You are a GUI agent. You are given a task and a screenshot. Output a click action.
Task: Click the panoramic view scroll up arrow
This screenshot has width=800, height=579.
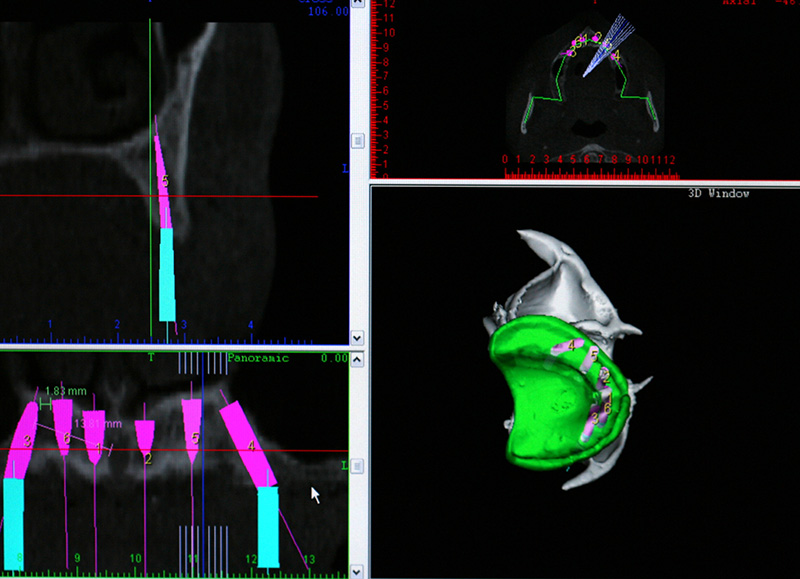(x=357, y=358)
